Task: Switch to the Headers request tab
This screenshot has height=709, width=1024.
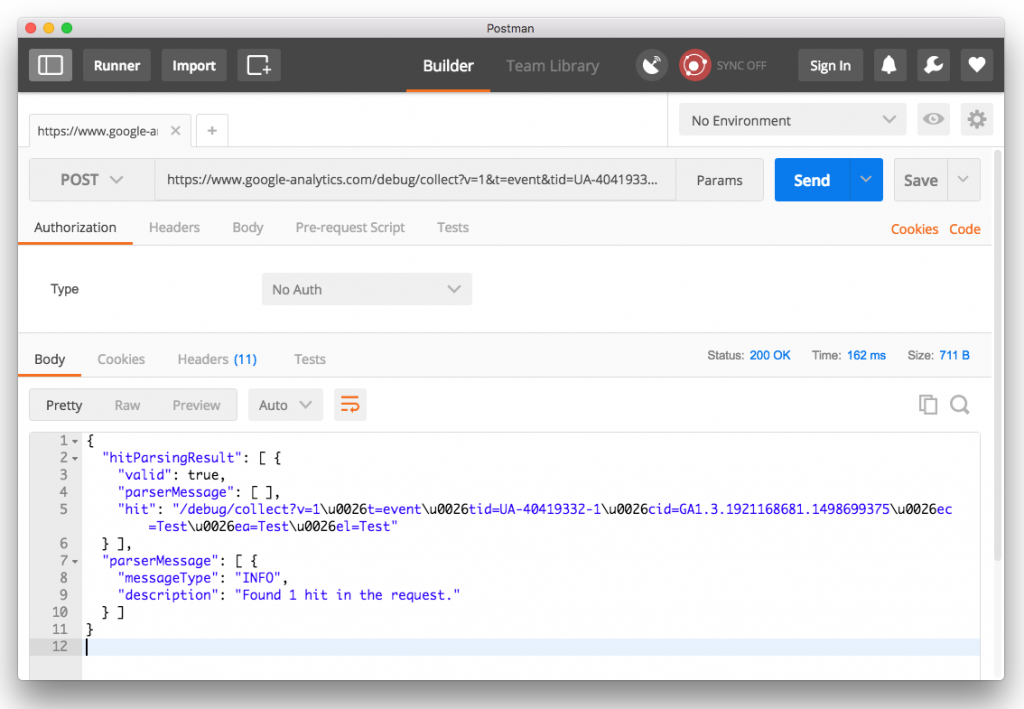Action: click(x=174, y=227)
